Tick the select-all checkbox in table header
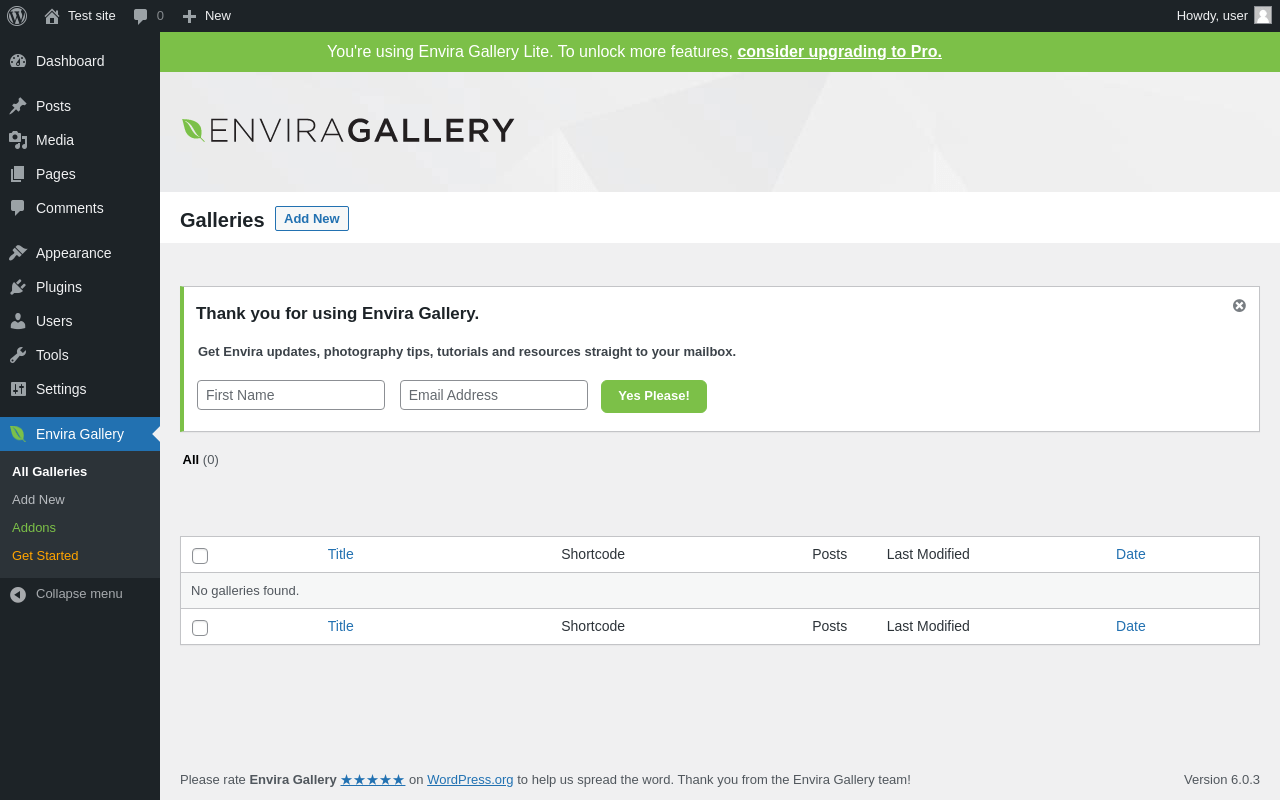Image resolution: width=1280 pixels, height=800 pixels. click(200, 556)
